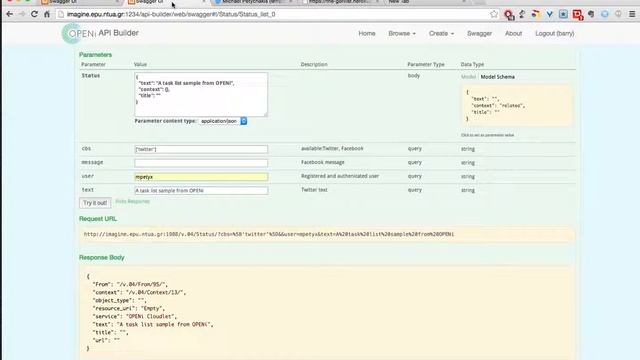Click the 'Facebook message' description
This screenshot has width=640, height=360.
[x=323, y=162]
